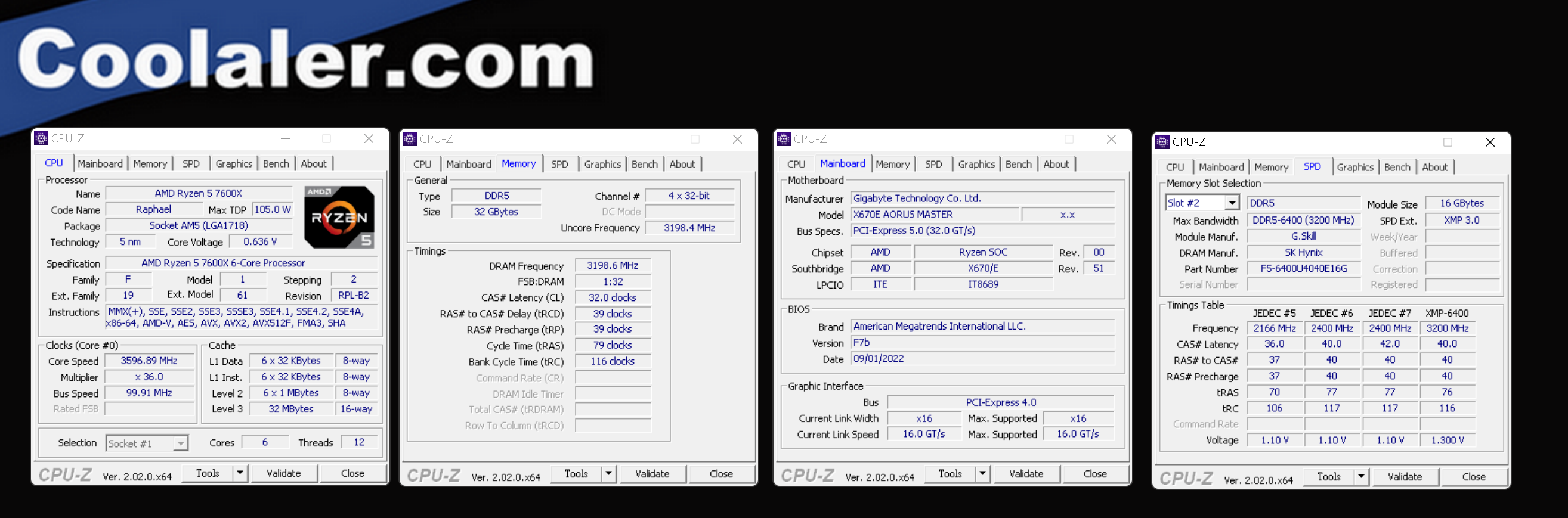Expand the Socket #1 selection dropdown
The width and height of the screenshot is (1568, 518).
(x=181, y=443)
